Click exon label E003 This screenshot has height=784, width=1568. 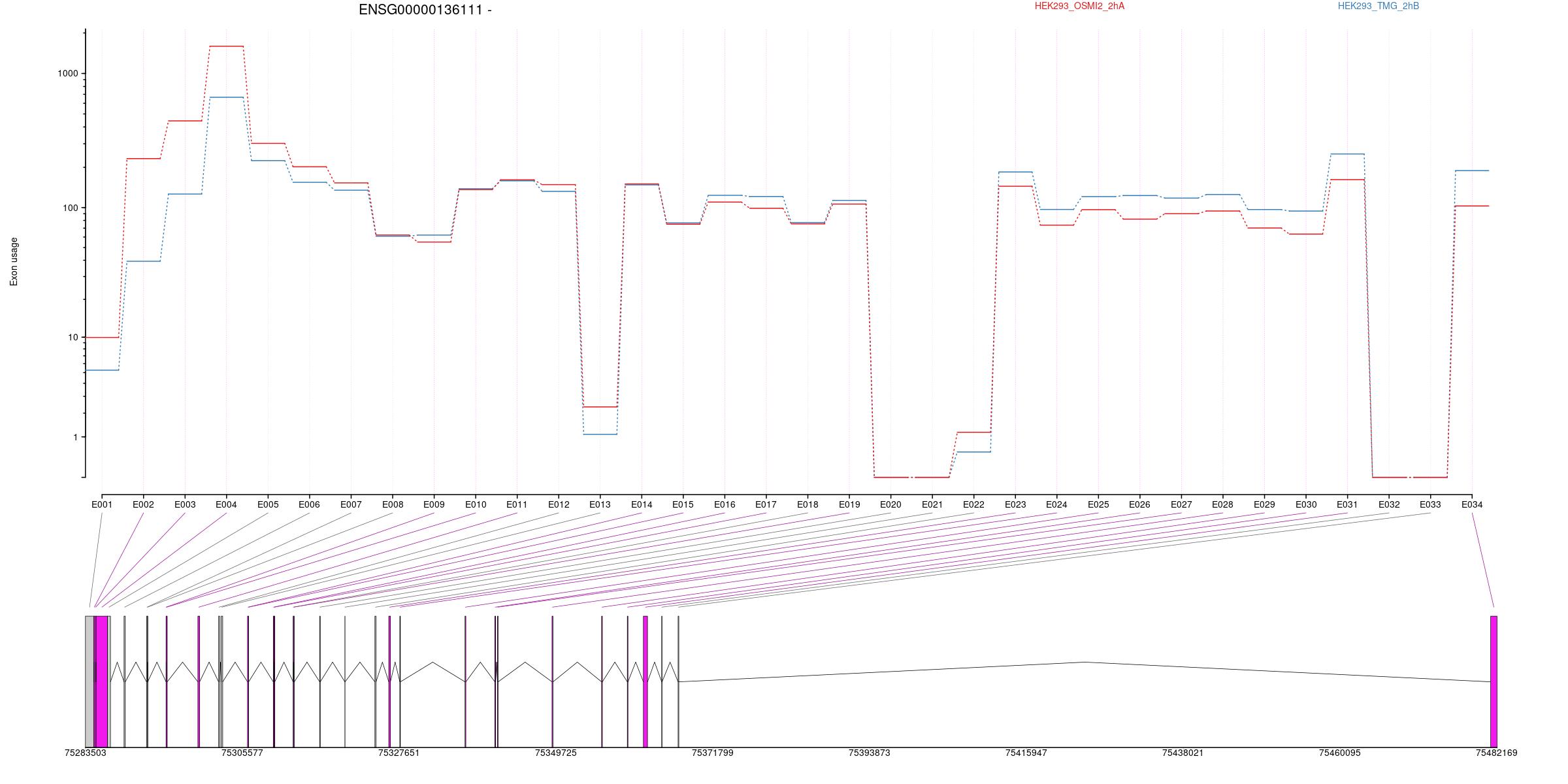(x=185, y=504)
